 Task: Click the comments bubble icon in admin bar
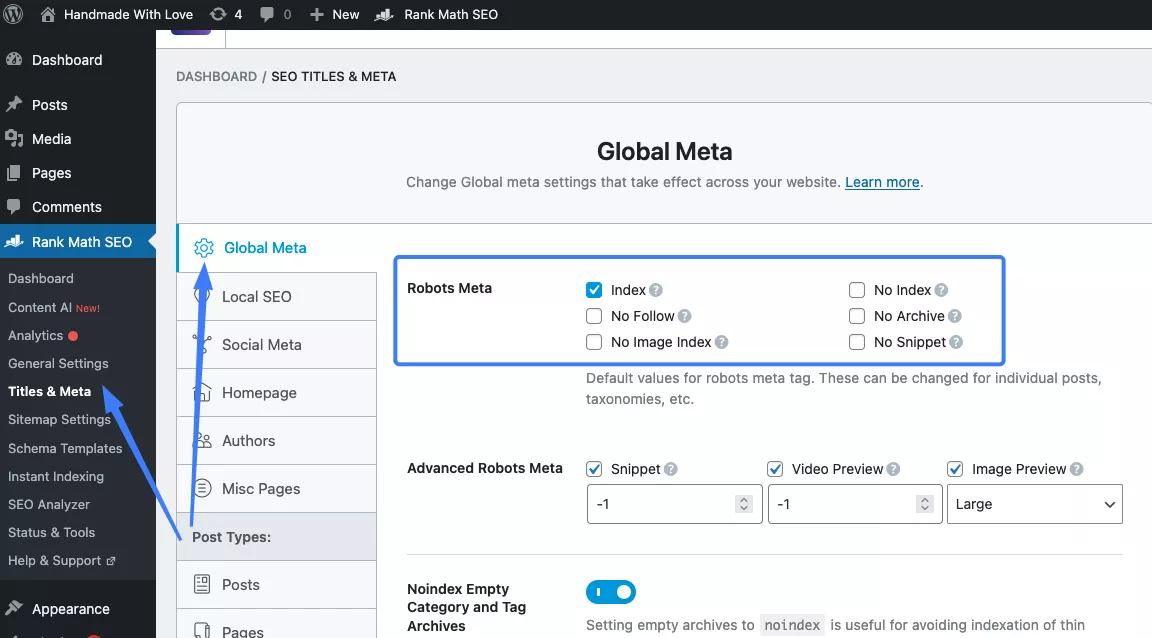pyautogui.click(x=266, y=14)
